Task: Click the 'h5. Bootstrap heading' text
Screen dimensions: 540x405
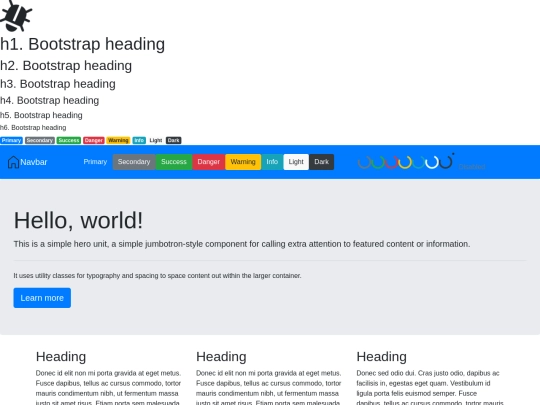Action: click(41, 115)
